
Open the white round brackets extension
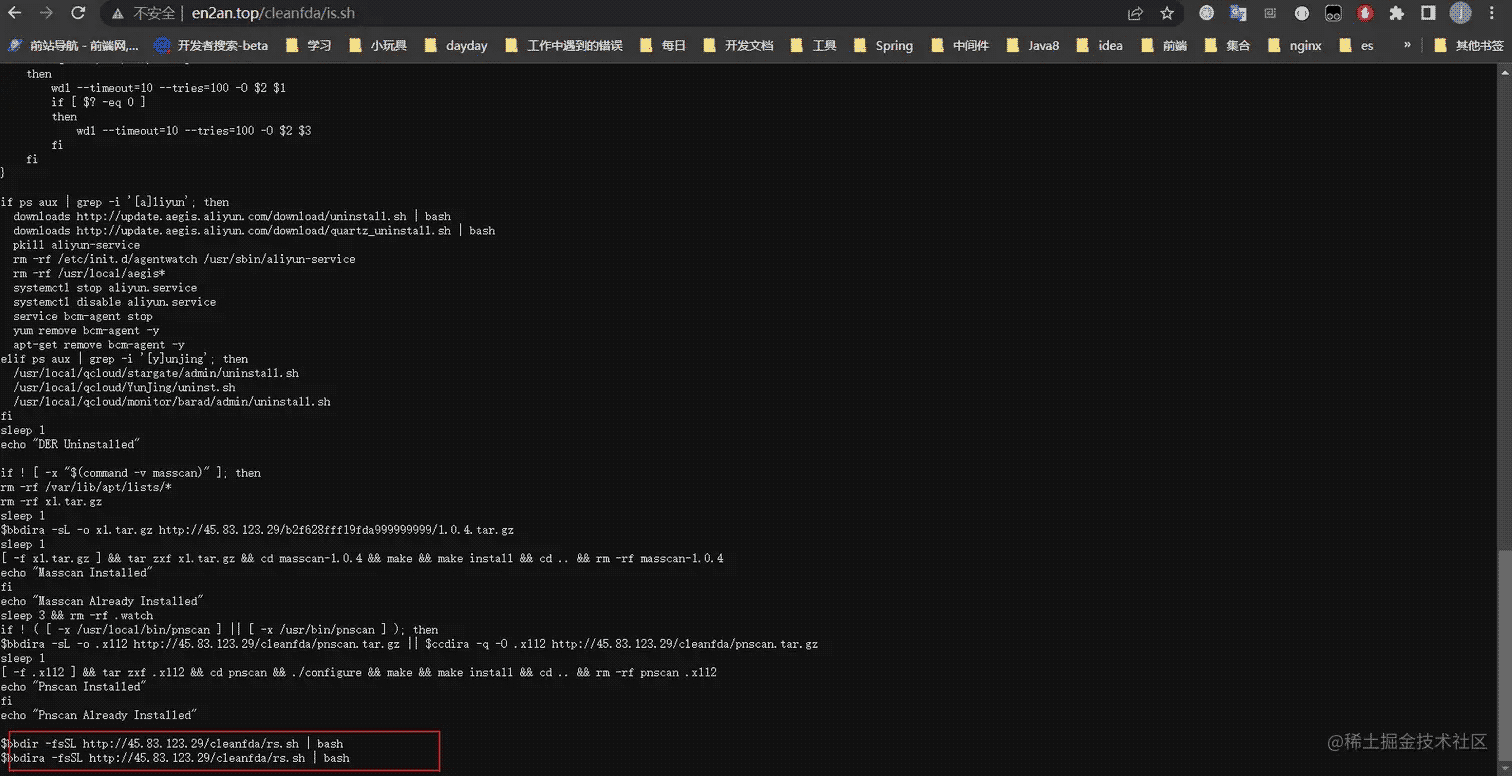tap(1301, 14)
